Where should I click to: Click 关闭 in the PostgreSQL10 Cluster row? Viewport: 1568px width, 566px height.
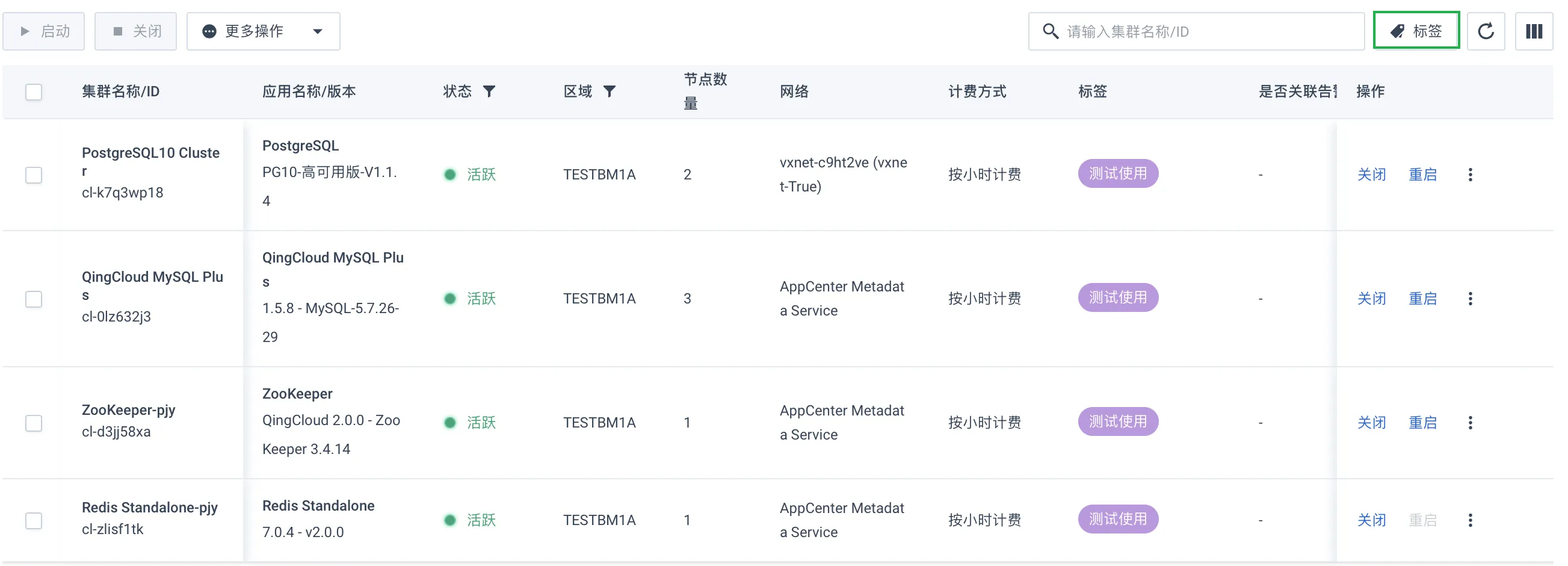pyautogui.click(x=1371, y=175)
